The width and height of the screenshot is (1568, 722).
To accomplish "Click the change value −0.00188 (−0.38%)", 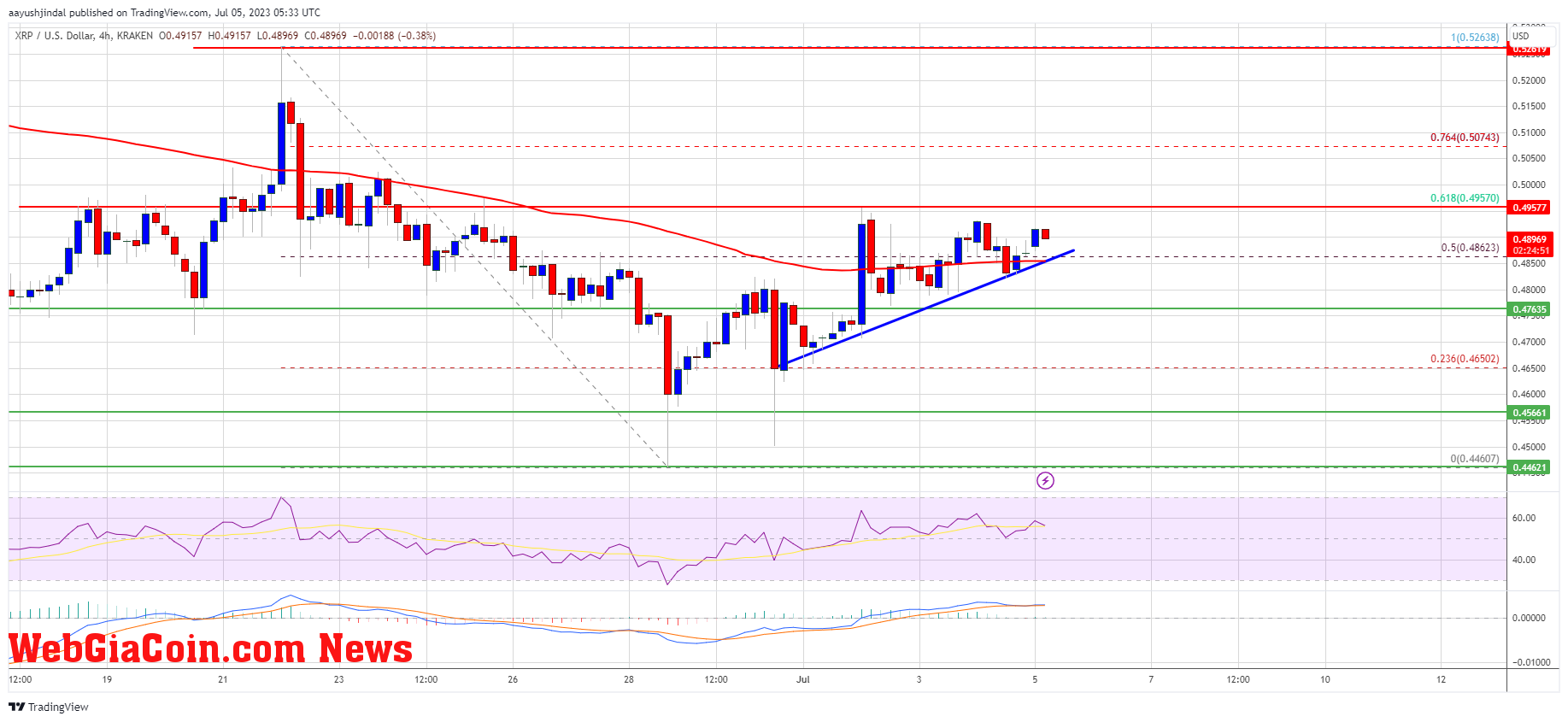I will pos(395,36).
